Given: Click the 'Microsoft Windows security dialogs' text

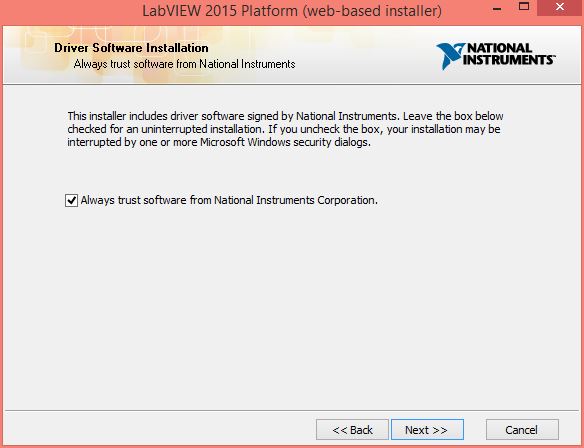Looking at the screenshot, I should (285, 142).
